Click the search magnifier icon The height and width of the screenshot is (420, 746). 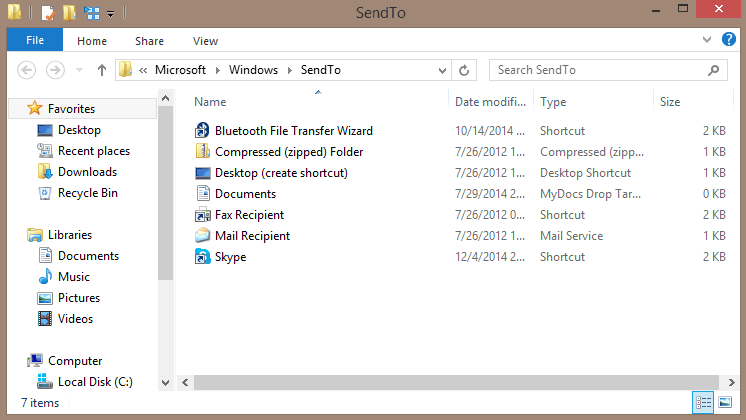[713, 70]
